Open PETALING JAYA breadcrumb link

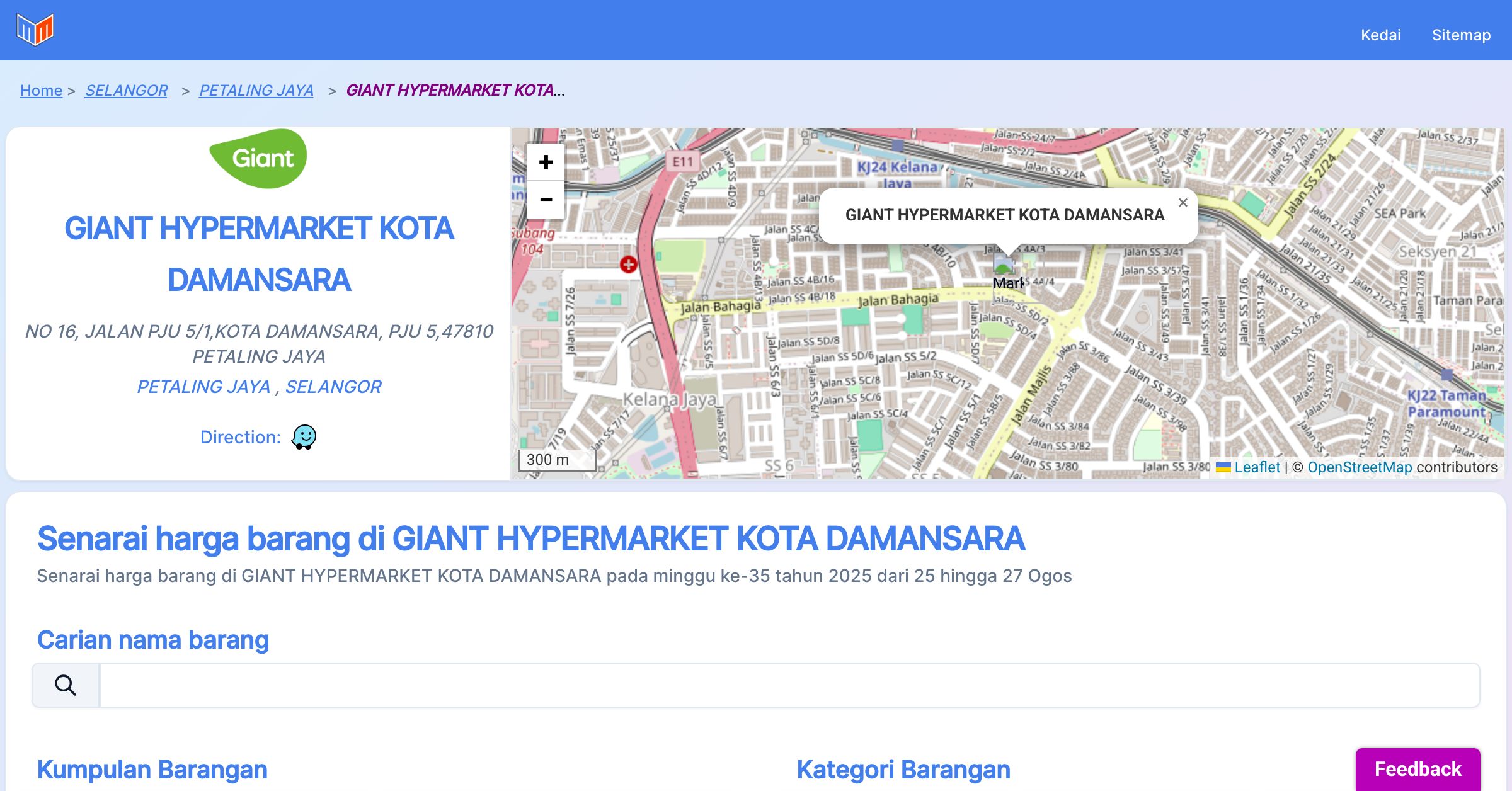click(256, 91)
